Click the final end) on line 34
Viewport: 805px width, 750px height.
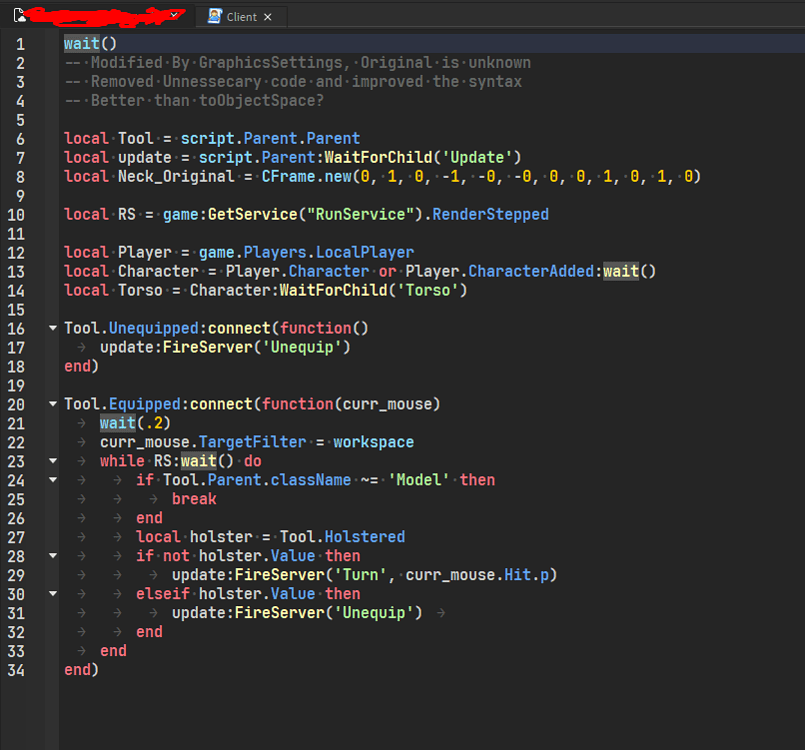pos(81,669)
